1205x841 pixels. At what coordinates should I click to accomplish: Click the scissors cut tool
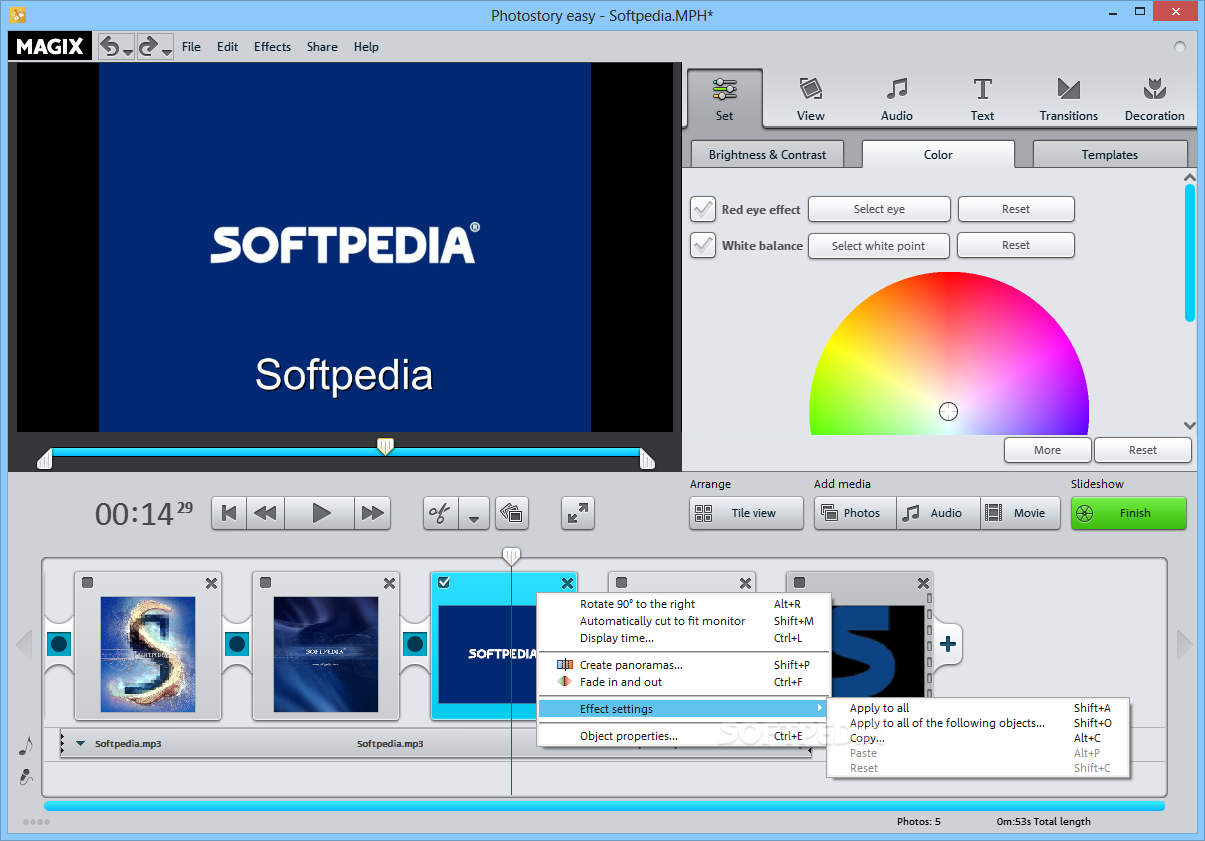(x=440, y=513)
